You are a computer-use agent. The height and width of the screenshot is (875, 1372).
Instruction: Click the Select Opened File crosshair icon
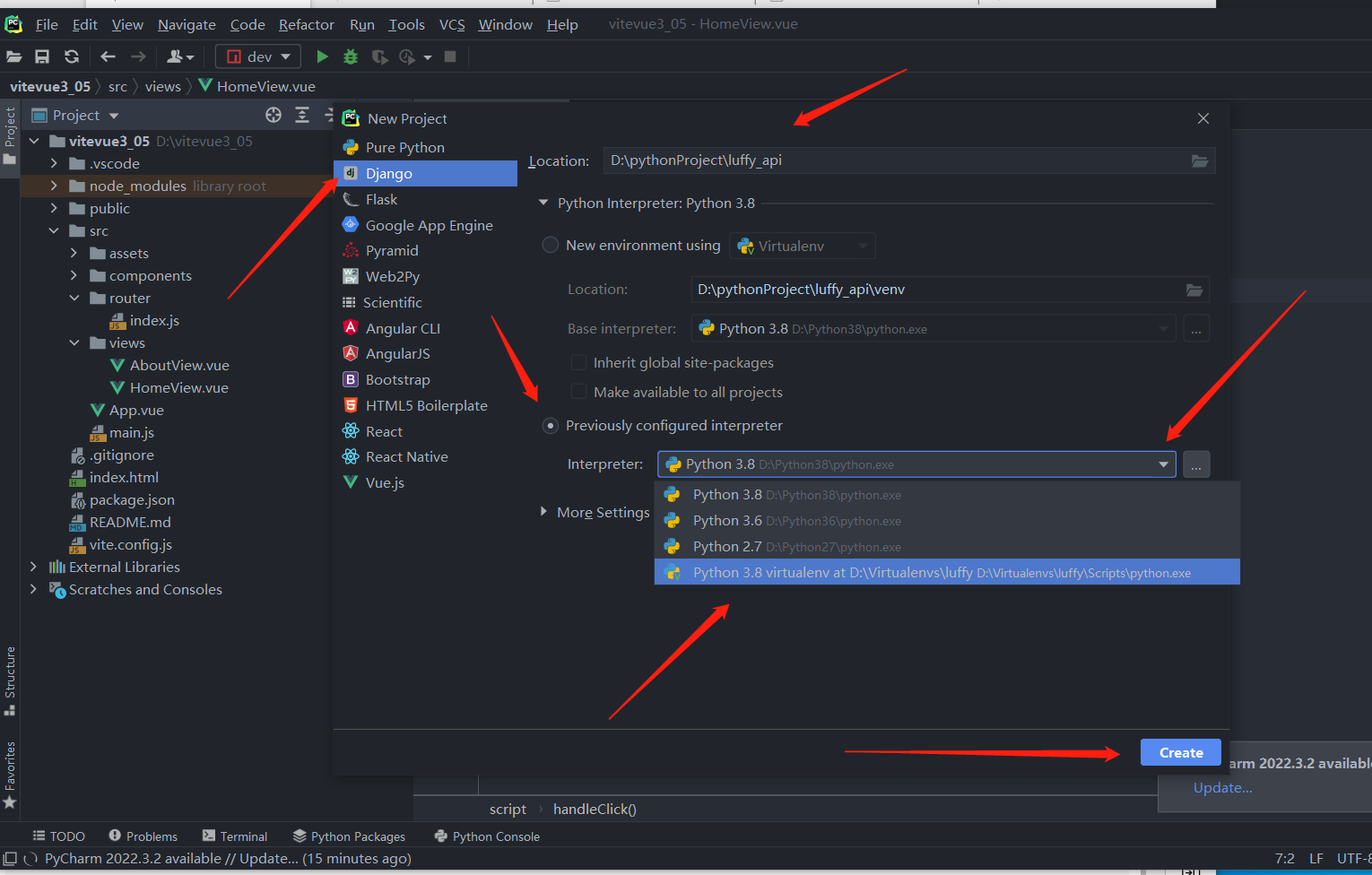[x=274, y=115]
